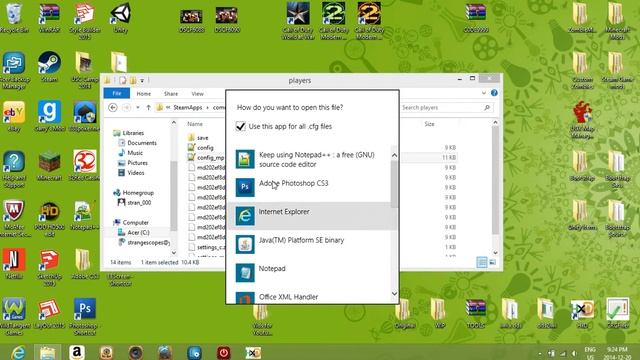Click SteamApps in the address bar
Image resolution: width=640 pixels, height=360 pixels.
click(188, 107)
